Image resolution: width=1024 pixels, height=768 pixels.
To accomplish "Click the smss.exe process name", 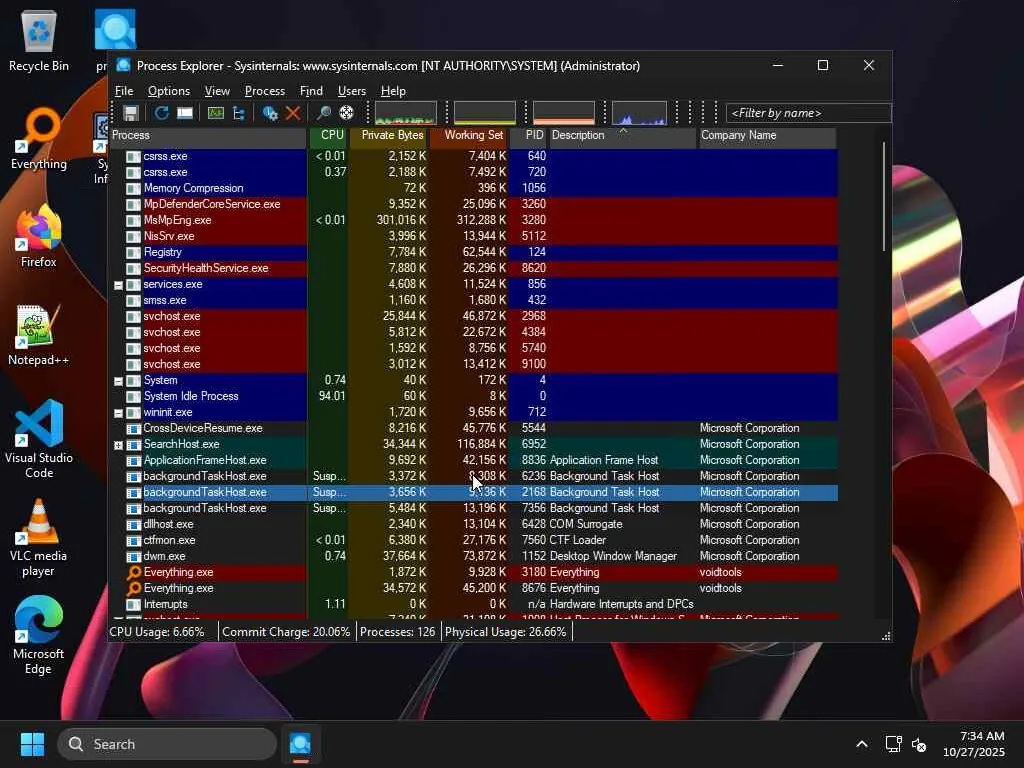I will 165,300.
